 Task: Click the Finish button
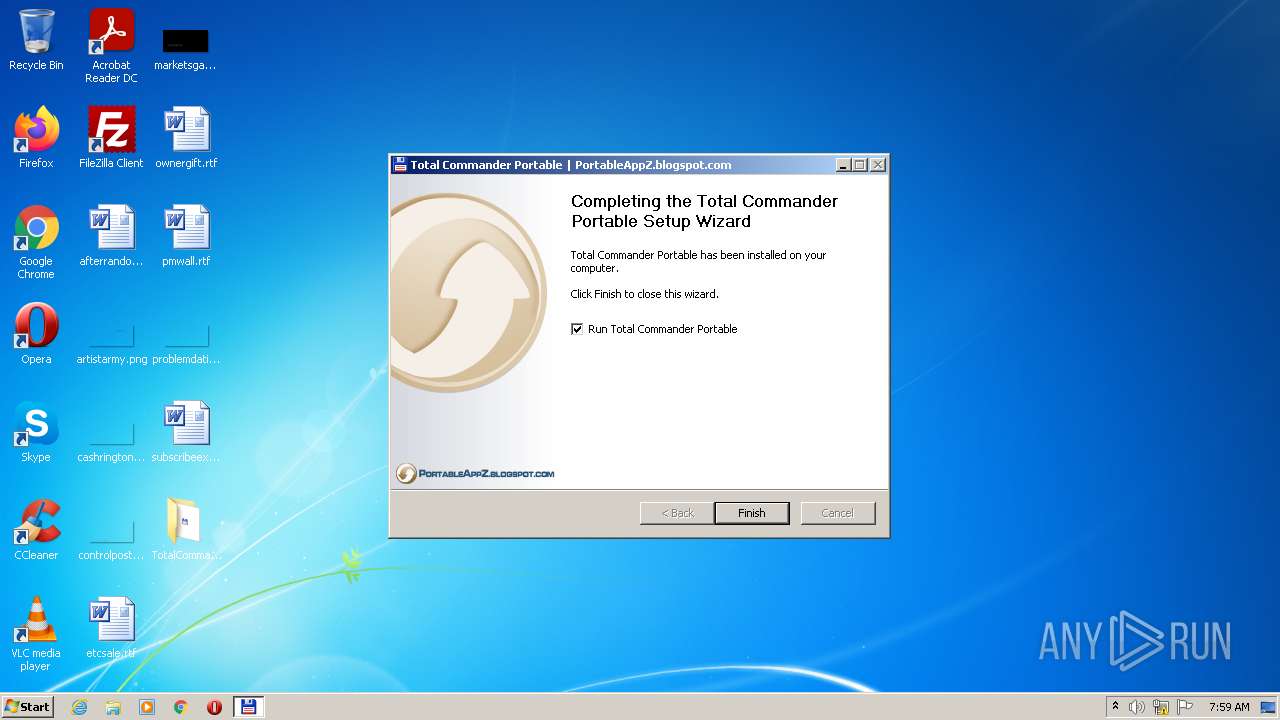[751, 513]
